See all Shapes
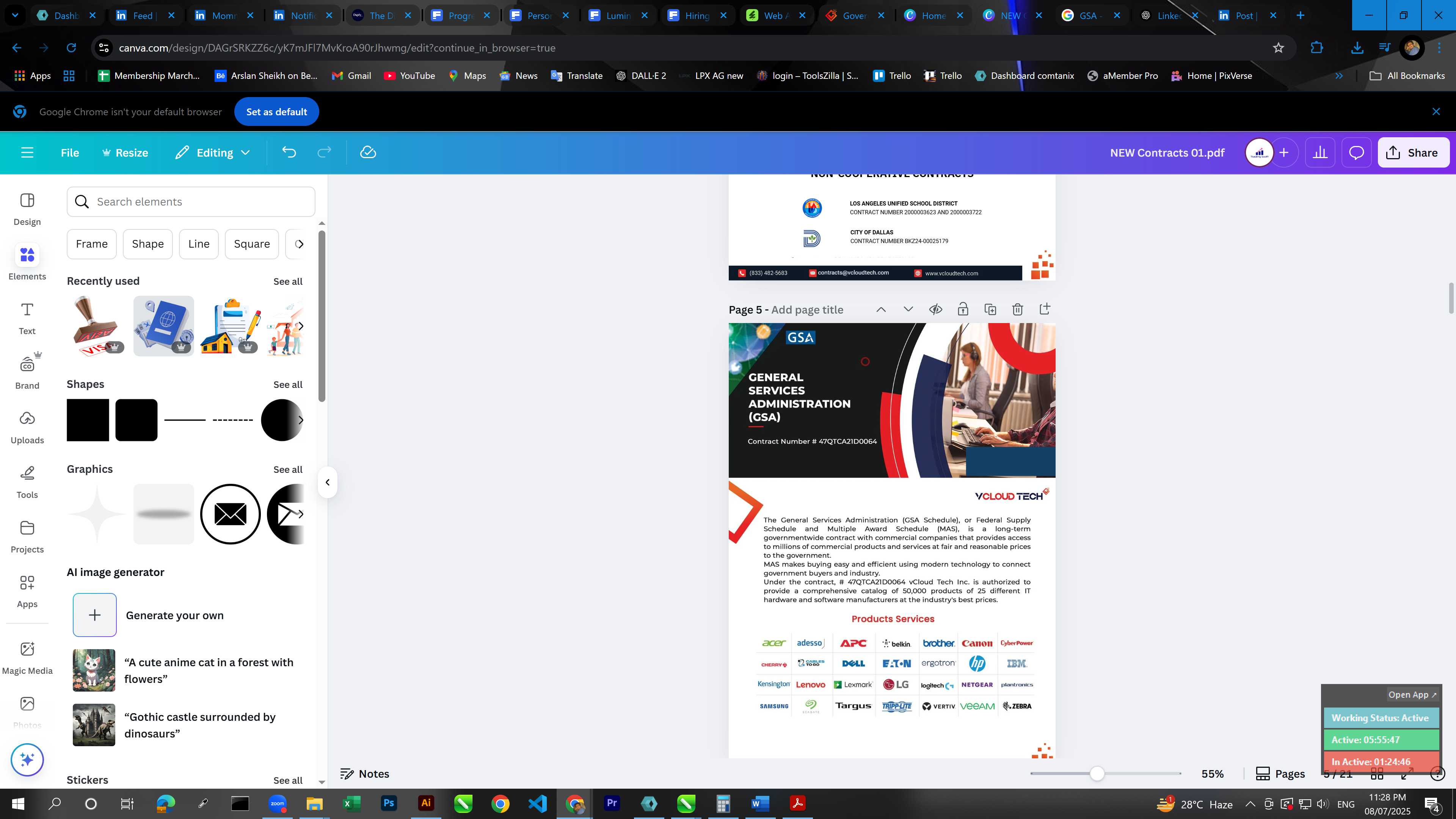Screen dimensions: 1456x819 click(288, 385)
